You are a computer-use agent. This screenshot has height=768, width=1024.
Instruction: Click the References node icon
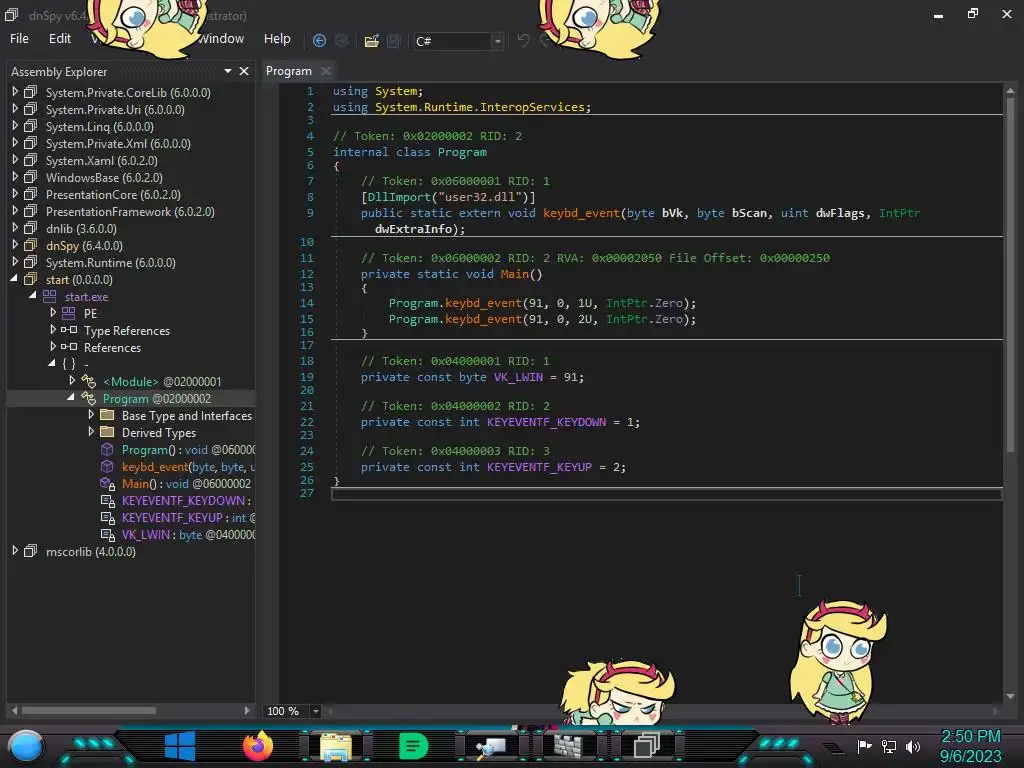pyautogui.click(x=69, y=347)
